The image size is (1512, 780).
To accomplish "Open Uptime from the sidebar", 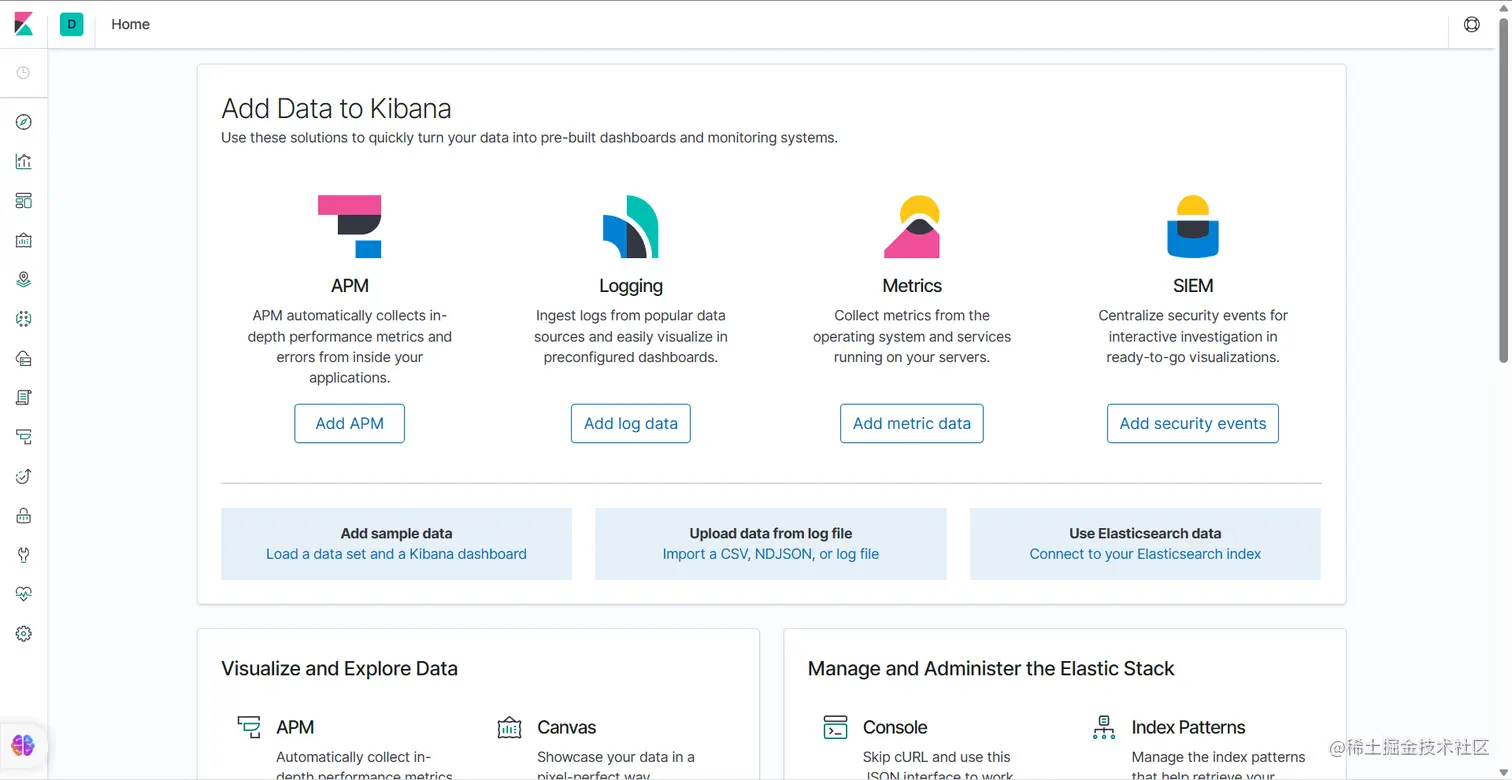I will coord(24,477).
